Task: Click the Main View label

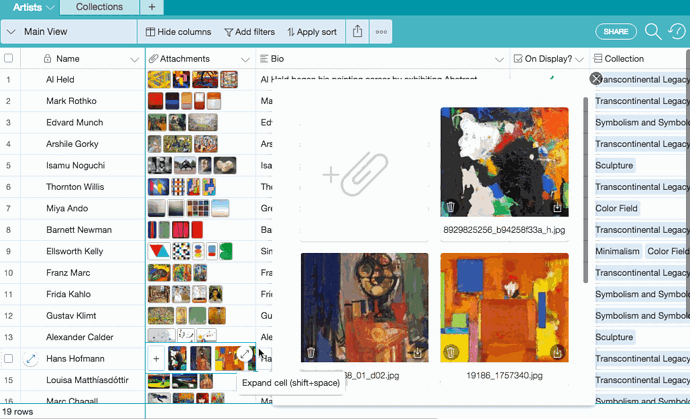Action: click(x=46, y=32)
